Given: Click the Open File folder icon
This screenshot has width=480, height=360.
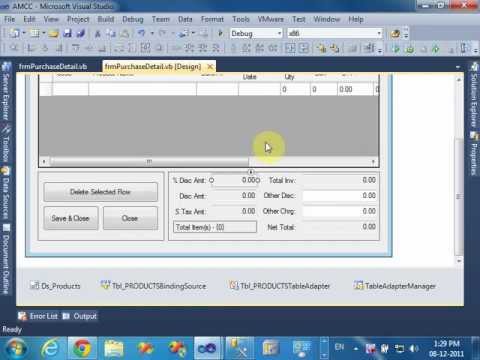Looking at the screenshot, I should [53, 33].
